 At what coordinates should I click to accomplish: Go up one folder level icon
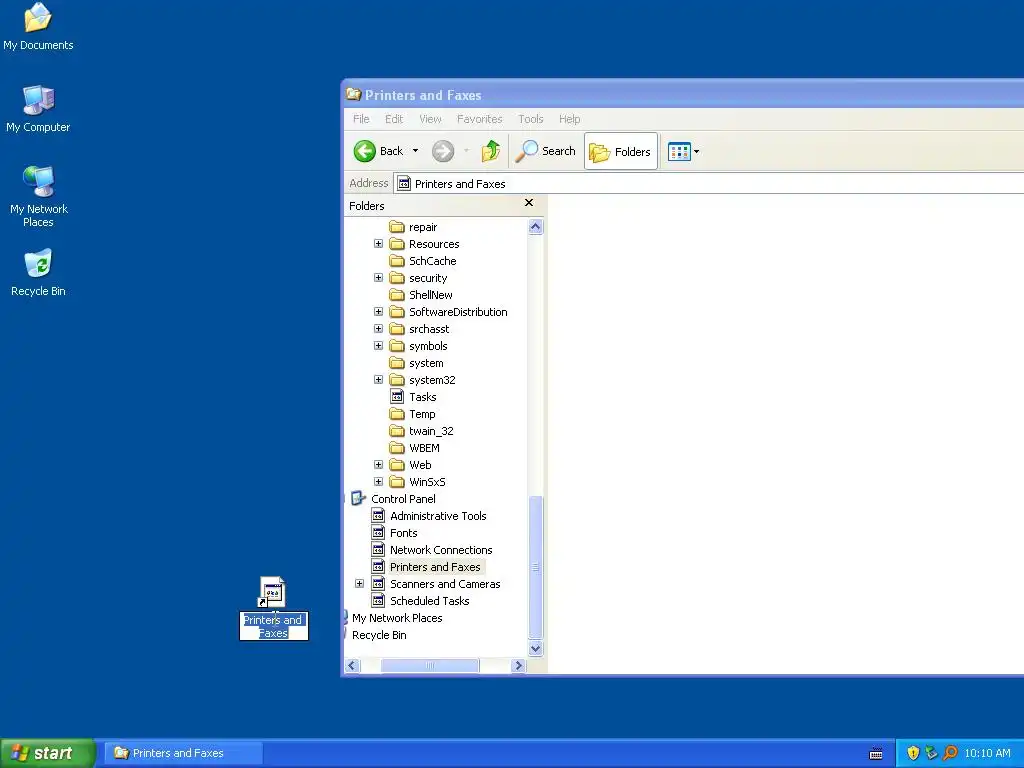tap(490, 152)
